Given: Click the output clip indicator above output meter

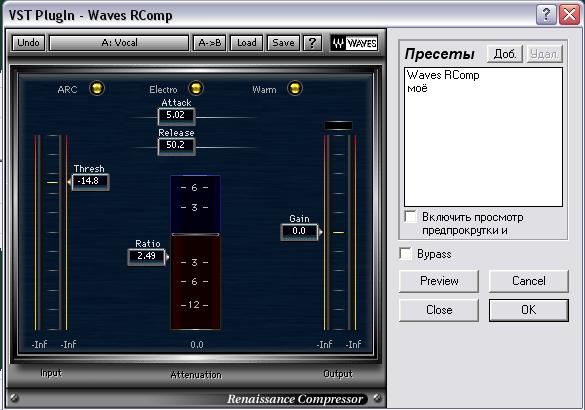Looking at the screenshot, I should tap(338, 125).
